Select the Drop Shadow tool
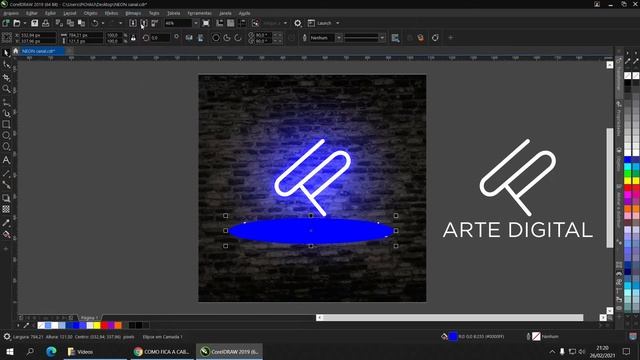This screenshot has width=640, height=360. [x=6, y=198]
